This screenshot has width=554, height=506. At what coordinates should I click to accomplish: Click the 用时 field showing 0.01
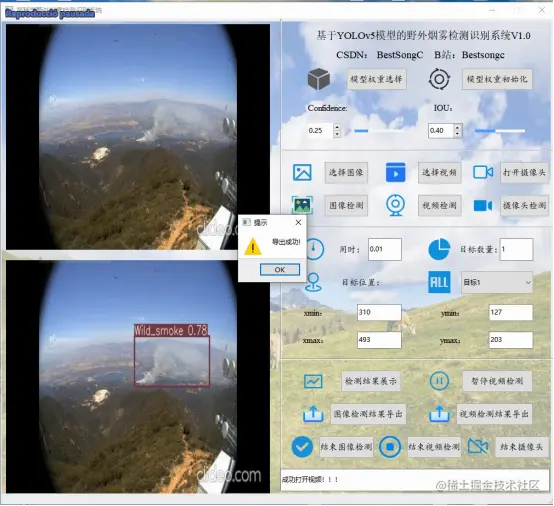(385, 249)
